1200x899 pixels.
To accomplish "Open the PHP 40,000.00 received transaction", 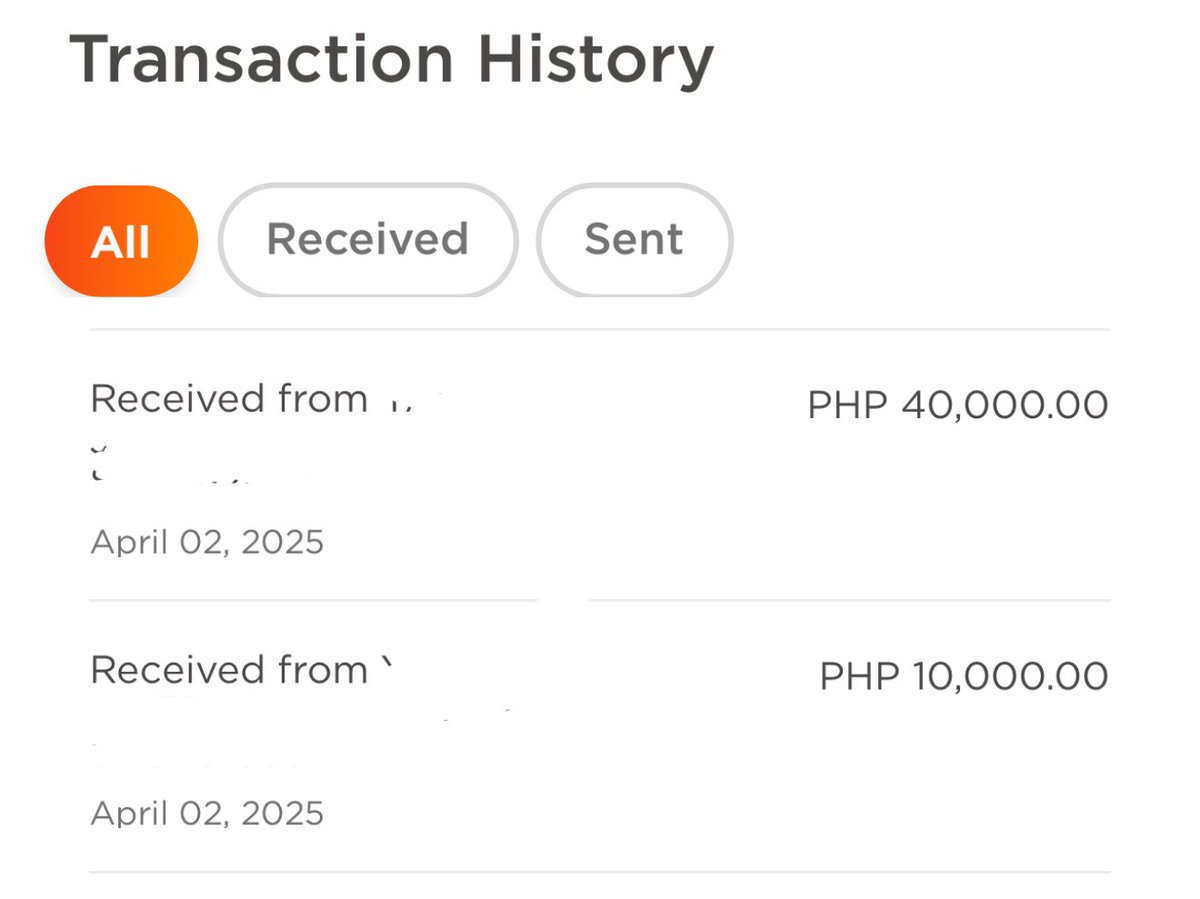I will coord(599,465).
